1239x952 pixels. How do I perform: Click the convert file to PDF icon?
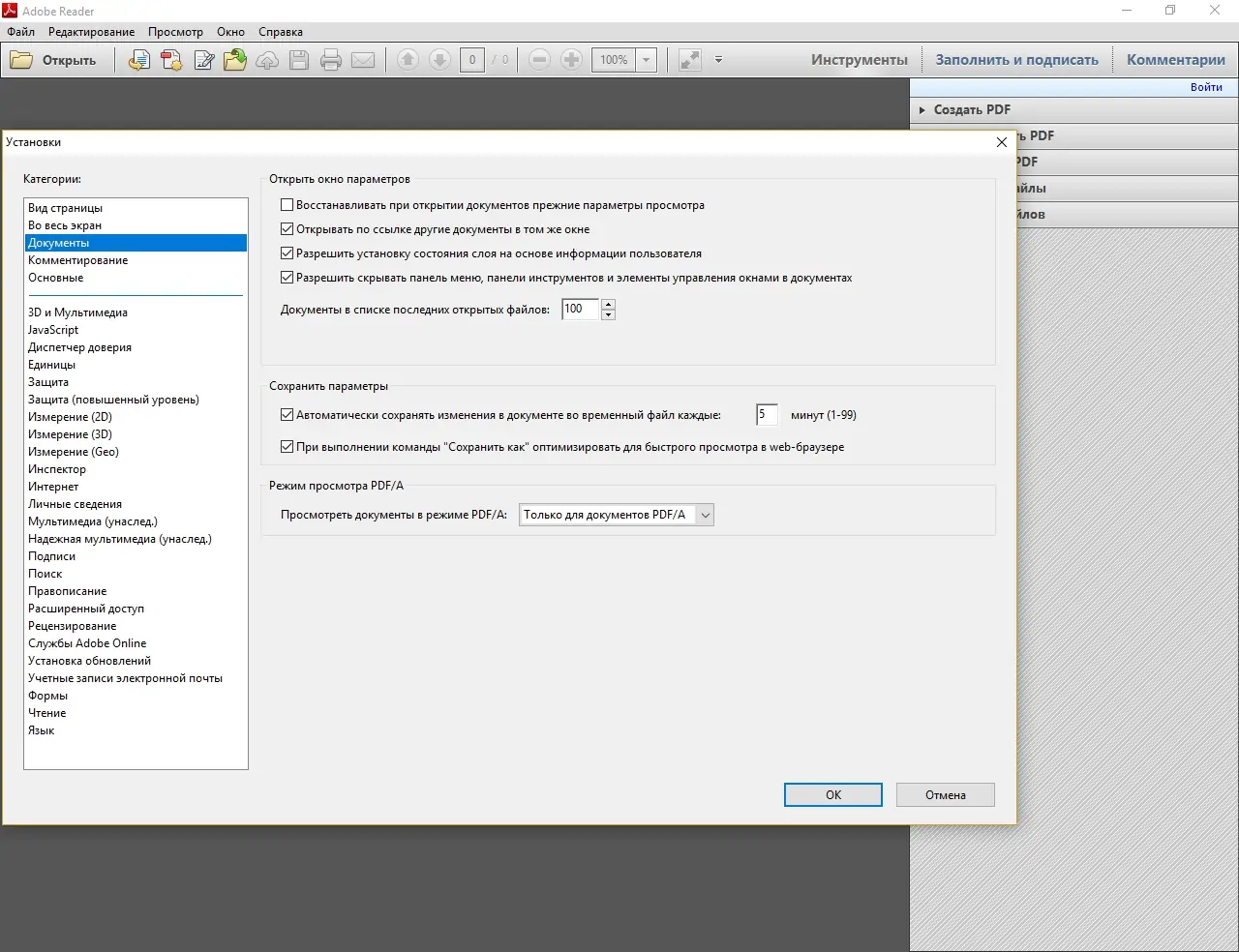pyautogui.click(x=139, y=60)
